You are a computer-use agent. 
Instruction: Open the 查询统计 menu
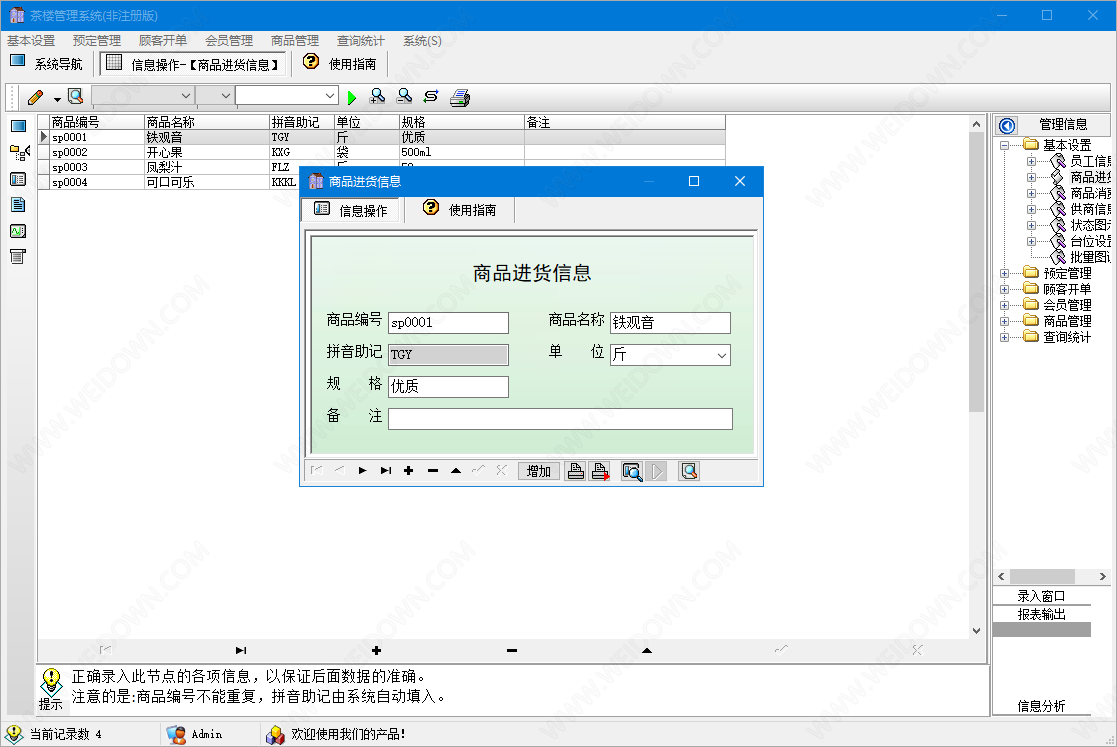pos(360,41)
